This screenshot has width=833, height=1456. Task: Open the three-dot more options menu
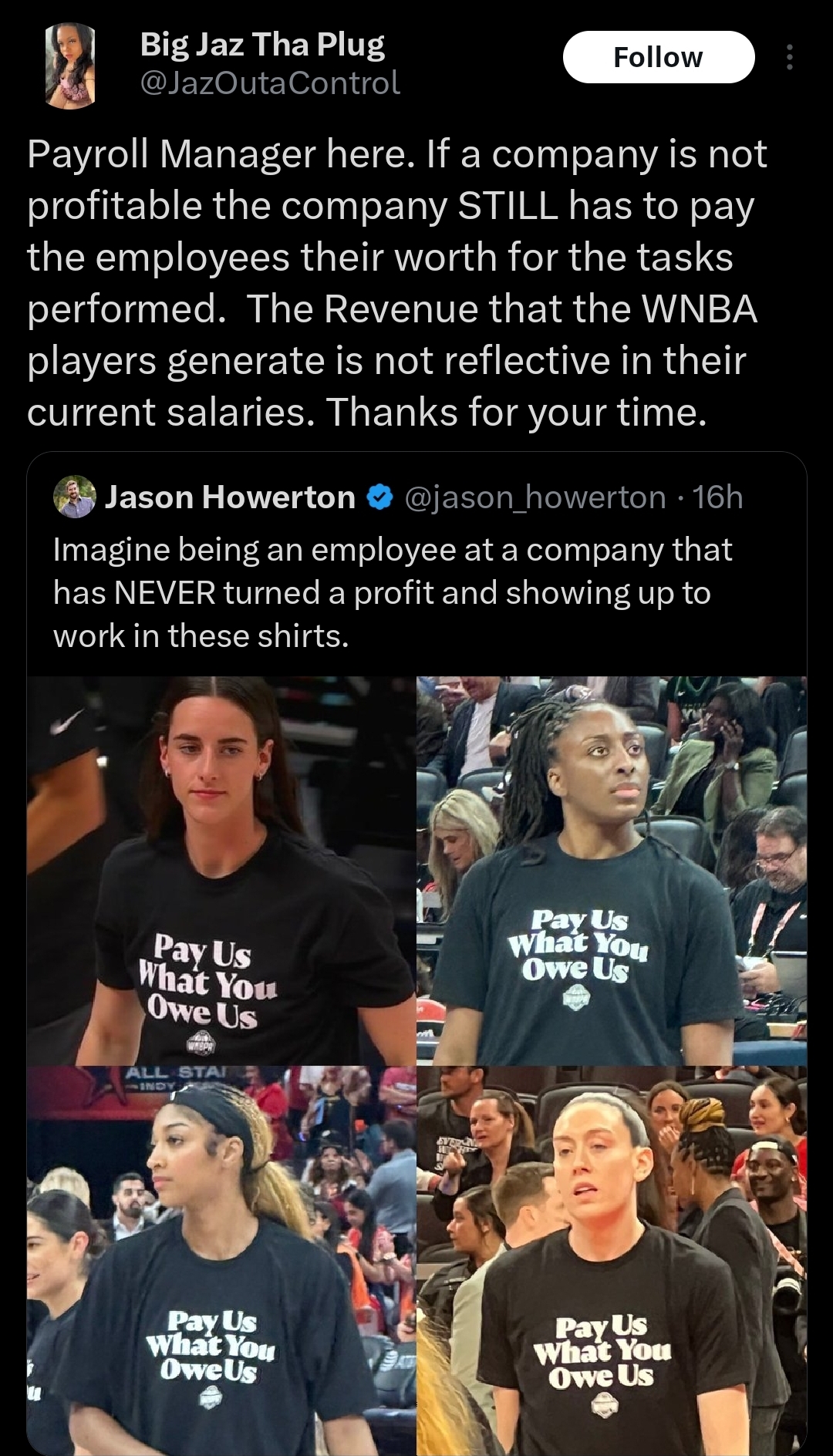point(788,57)
